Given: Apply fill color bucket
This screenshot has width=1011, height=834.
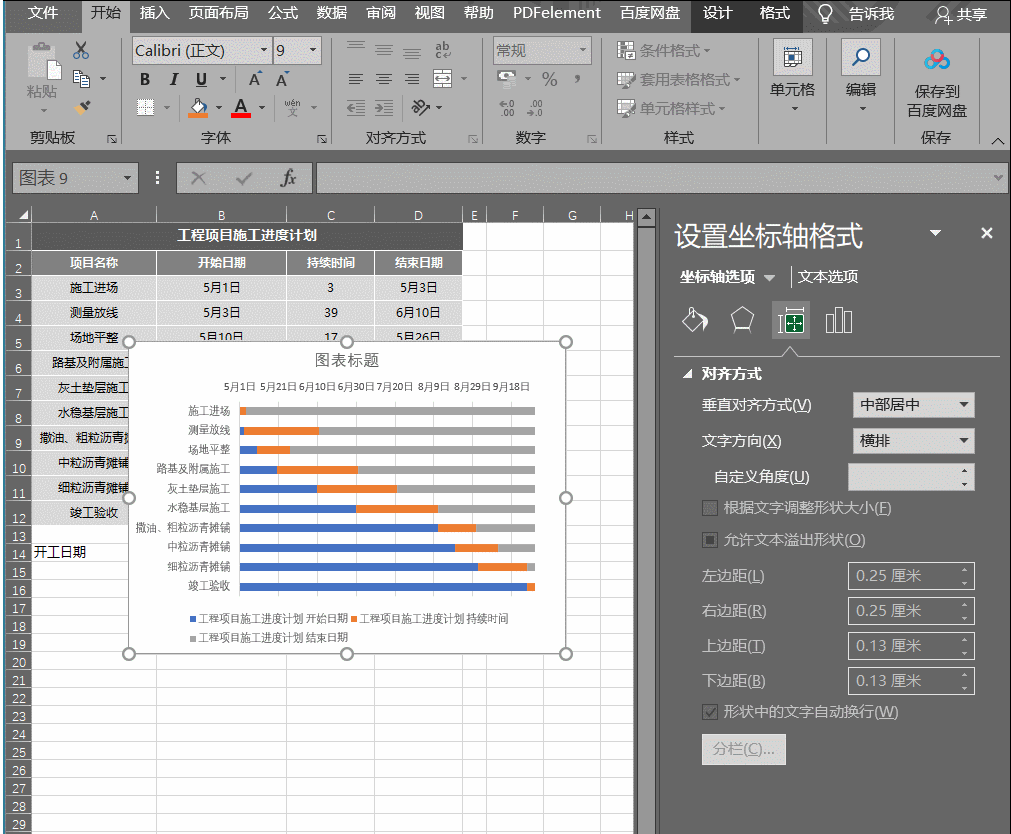Looking at the screenshot, I should (198, 107).
